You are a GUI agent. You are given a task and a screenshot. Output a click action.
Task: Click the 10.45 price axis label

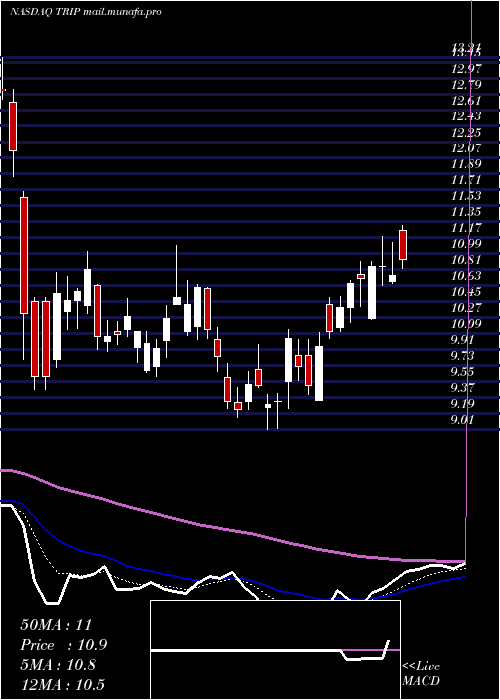pyautogui.click(x=467, y=292)
